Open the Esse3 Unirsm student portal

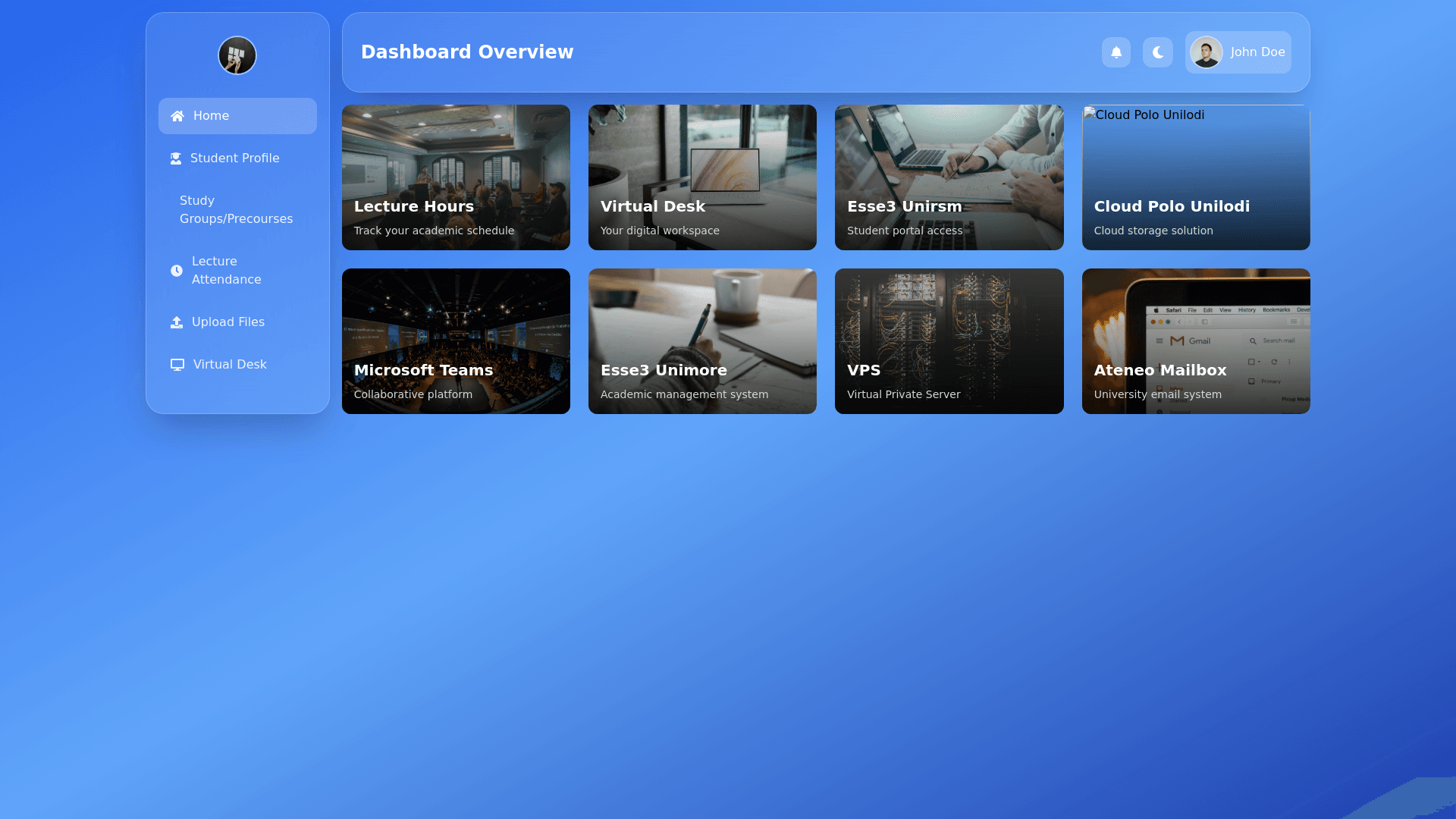click(949, 177)
